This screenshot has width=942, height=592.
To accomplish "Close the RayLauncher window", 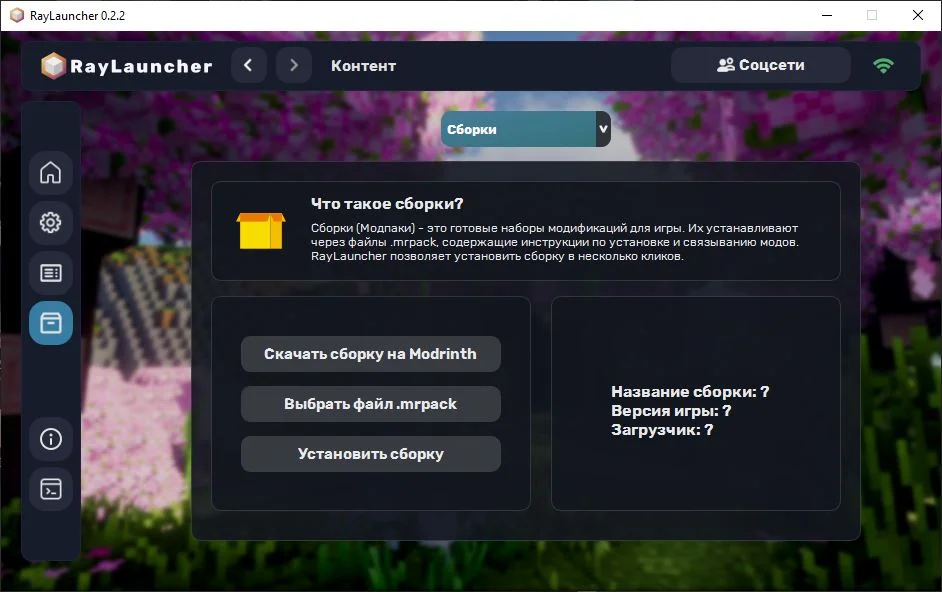I will tap(917, 15).
